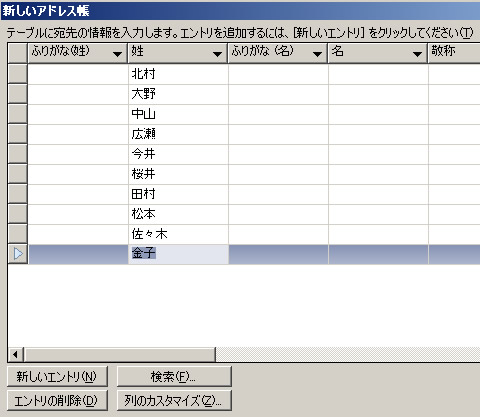Click the horizontal scrollbar left arrow
Viewport: 480px width, 417px height.
15,354
